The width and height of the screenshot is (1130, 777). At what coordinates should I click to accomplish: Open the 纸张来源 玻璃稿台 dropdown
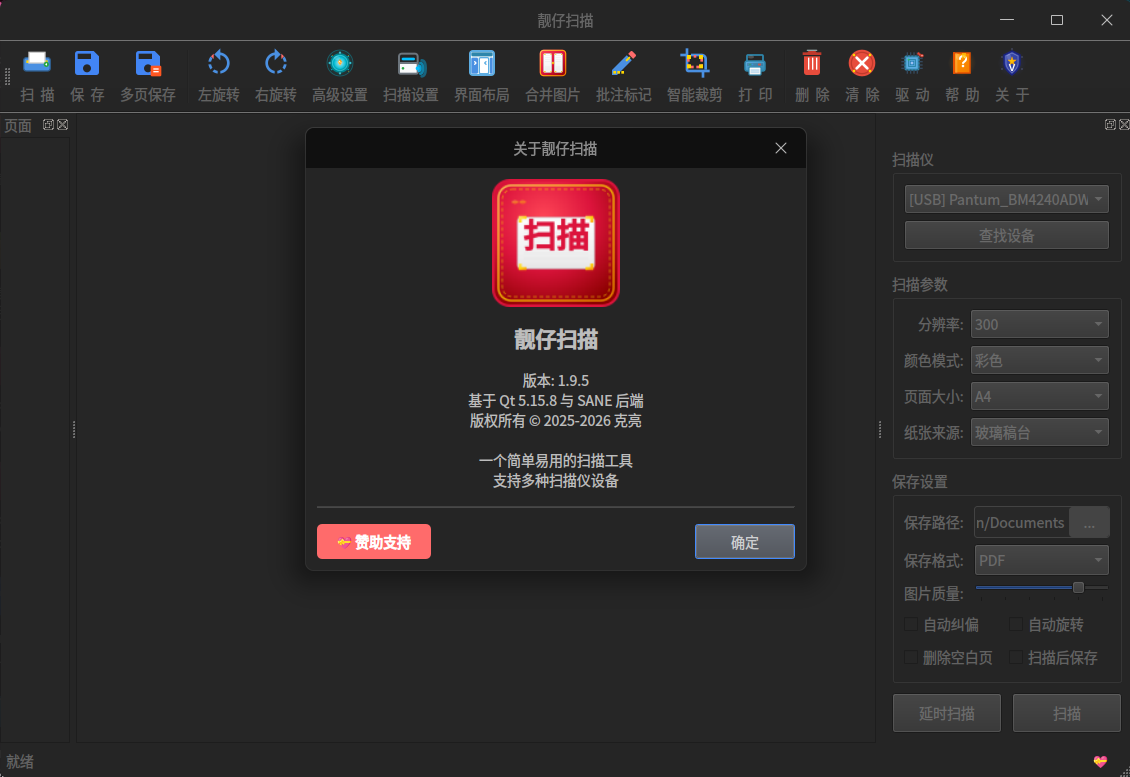1039,432
